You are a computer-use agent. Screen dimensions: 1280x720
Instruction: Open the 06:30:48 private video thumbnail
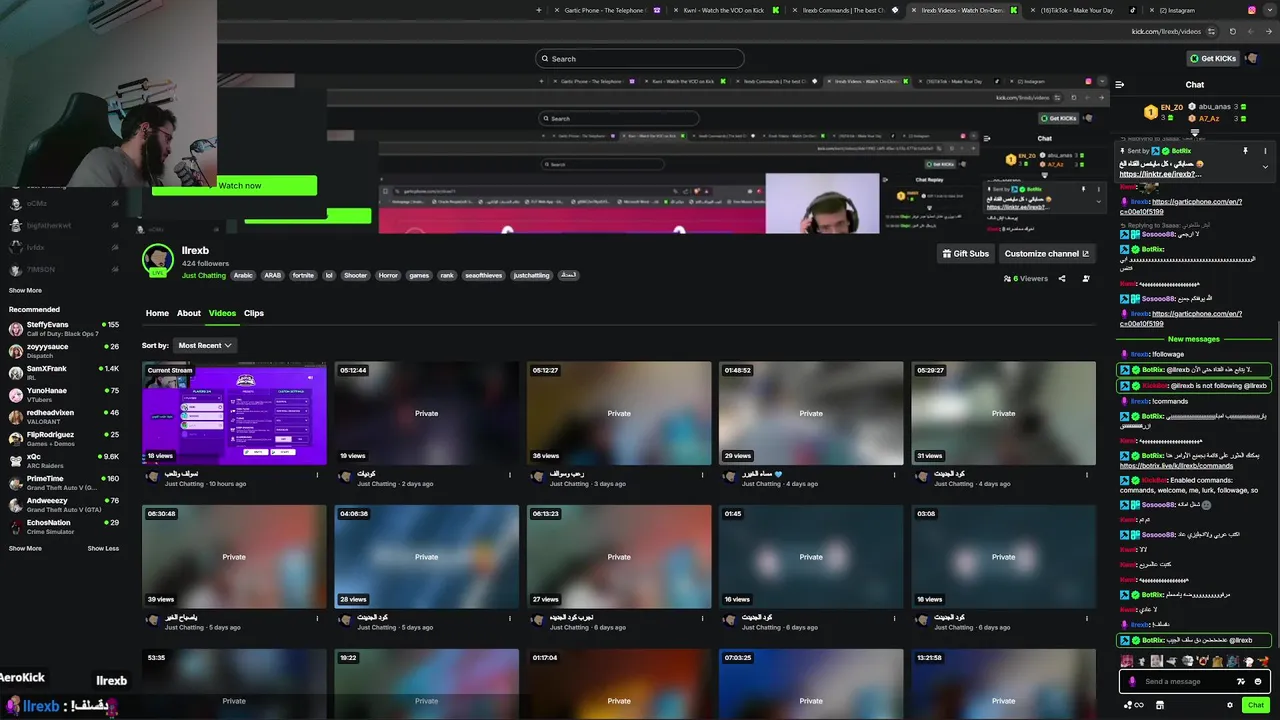(x=234, y=556)
